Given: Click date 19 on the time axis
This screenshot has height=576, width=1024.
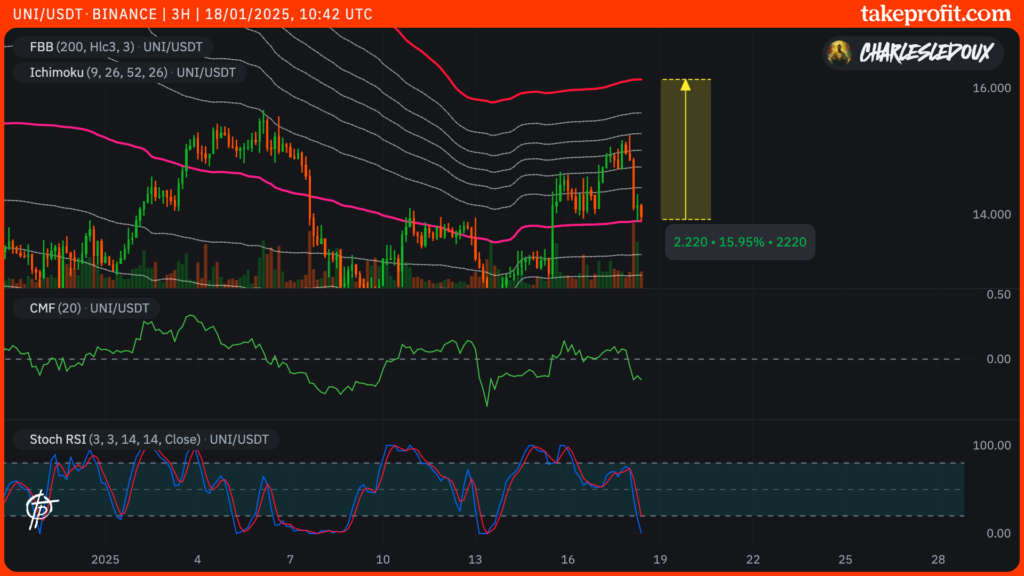Looking at the screenshot, I should point(660,558).
